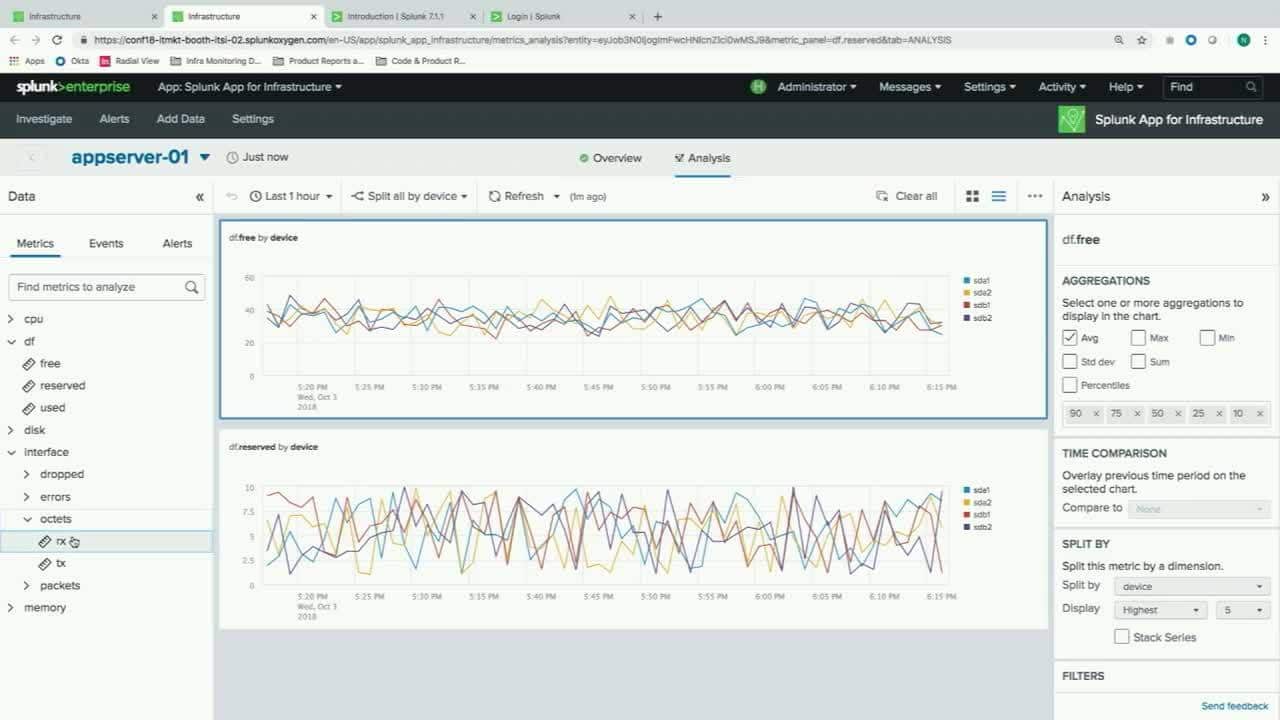Click the sda1 legend swatch in df.free chart

(966, 281)
